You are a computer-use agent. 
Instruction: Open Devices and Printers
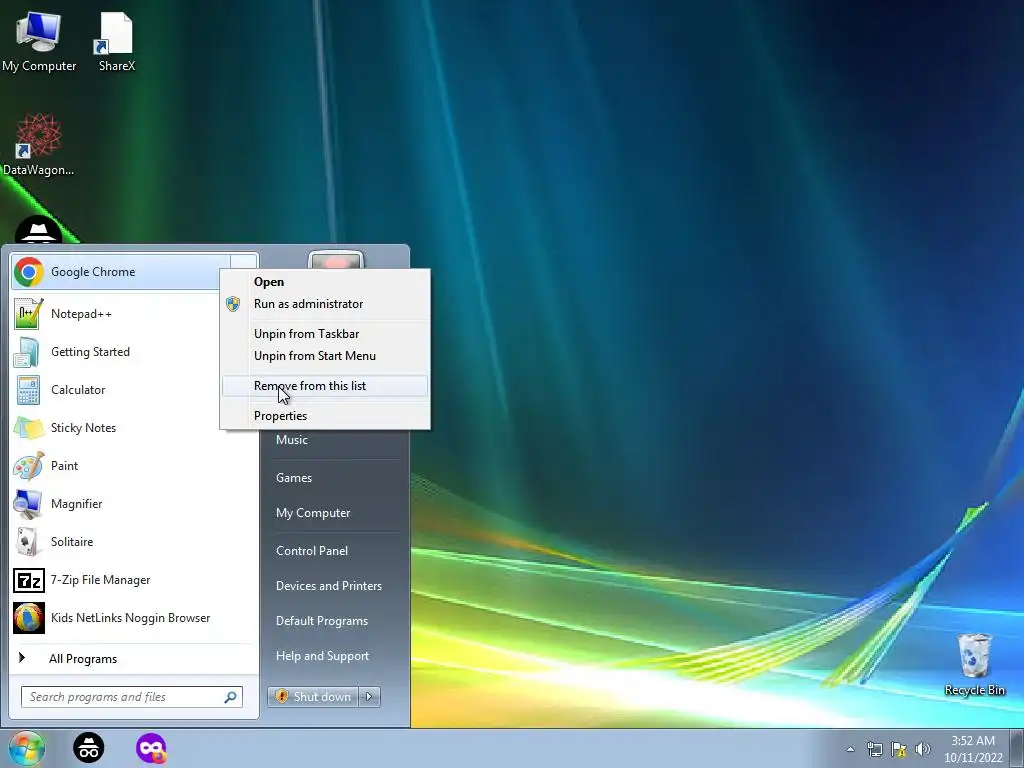[334, 586]
